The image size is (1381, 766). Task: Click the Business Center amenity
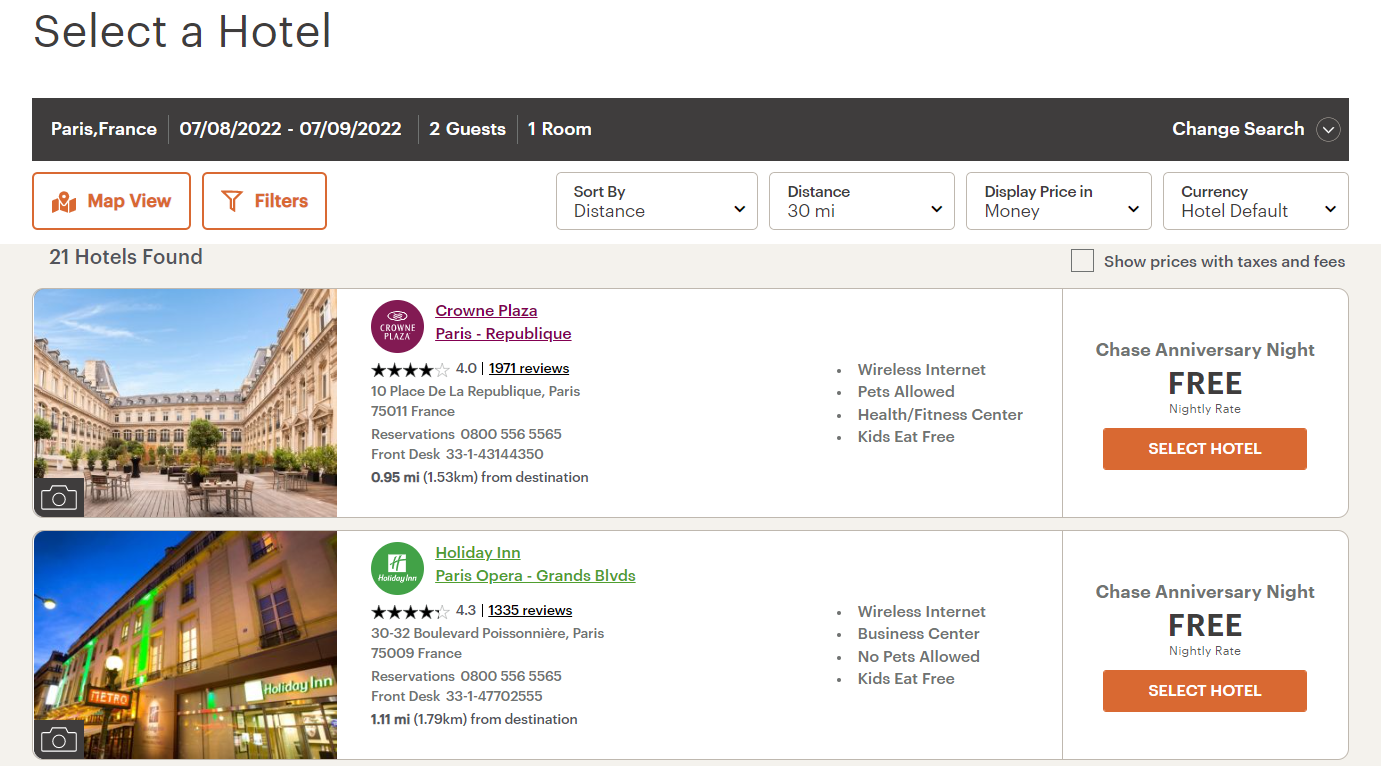(x=919, y=634)
